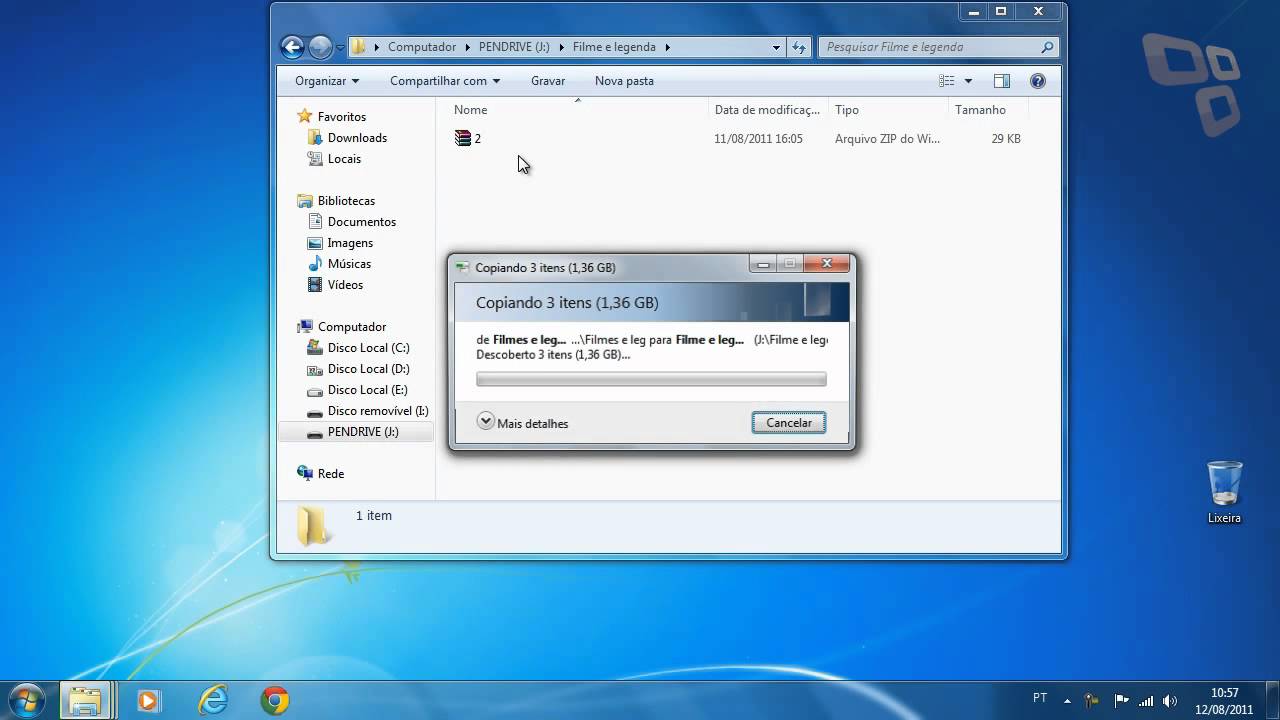The width and height of the screenshot is (1280, 720).
Task: Click the Back navigation arrow in Explorer
Action: 292,46
